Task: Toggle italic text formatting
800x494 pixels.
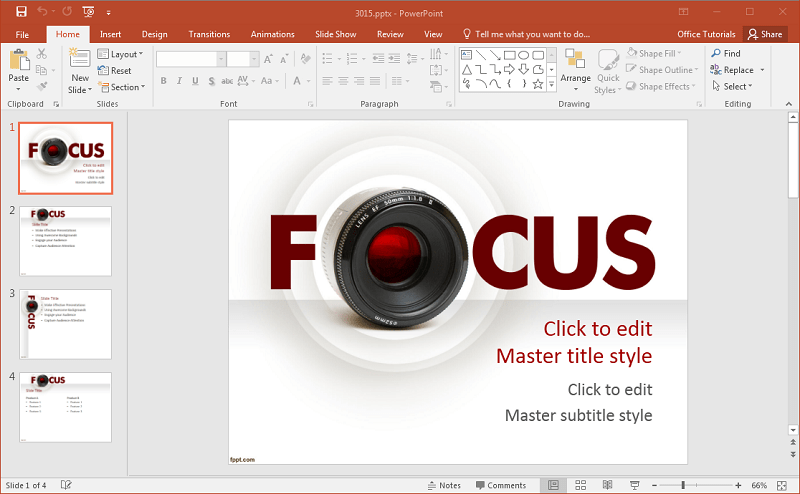Action: [180, 81]
